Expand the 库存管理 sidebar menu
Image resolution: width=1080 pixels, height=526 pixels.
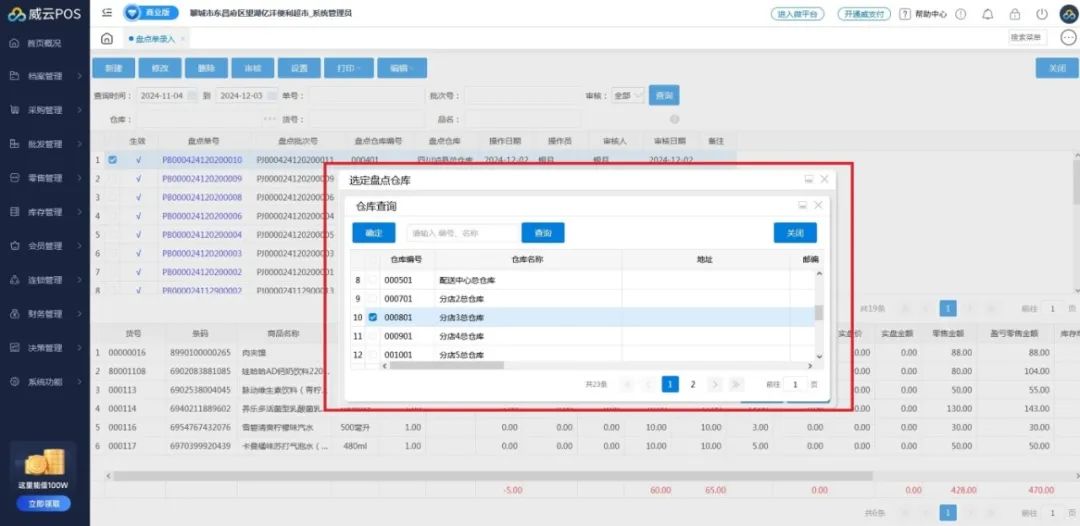point(45,212)
